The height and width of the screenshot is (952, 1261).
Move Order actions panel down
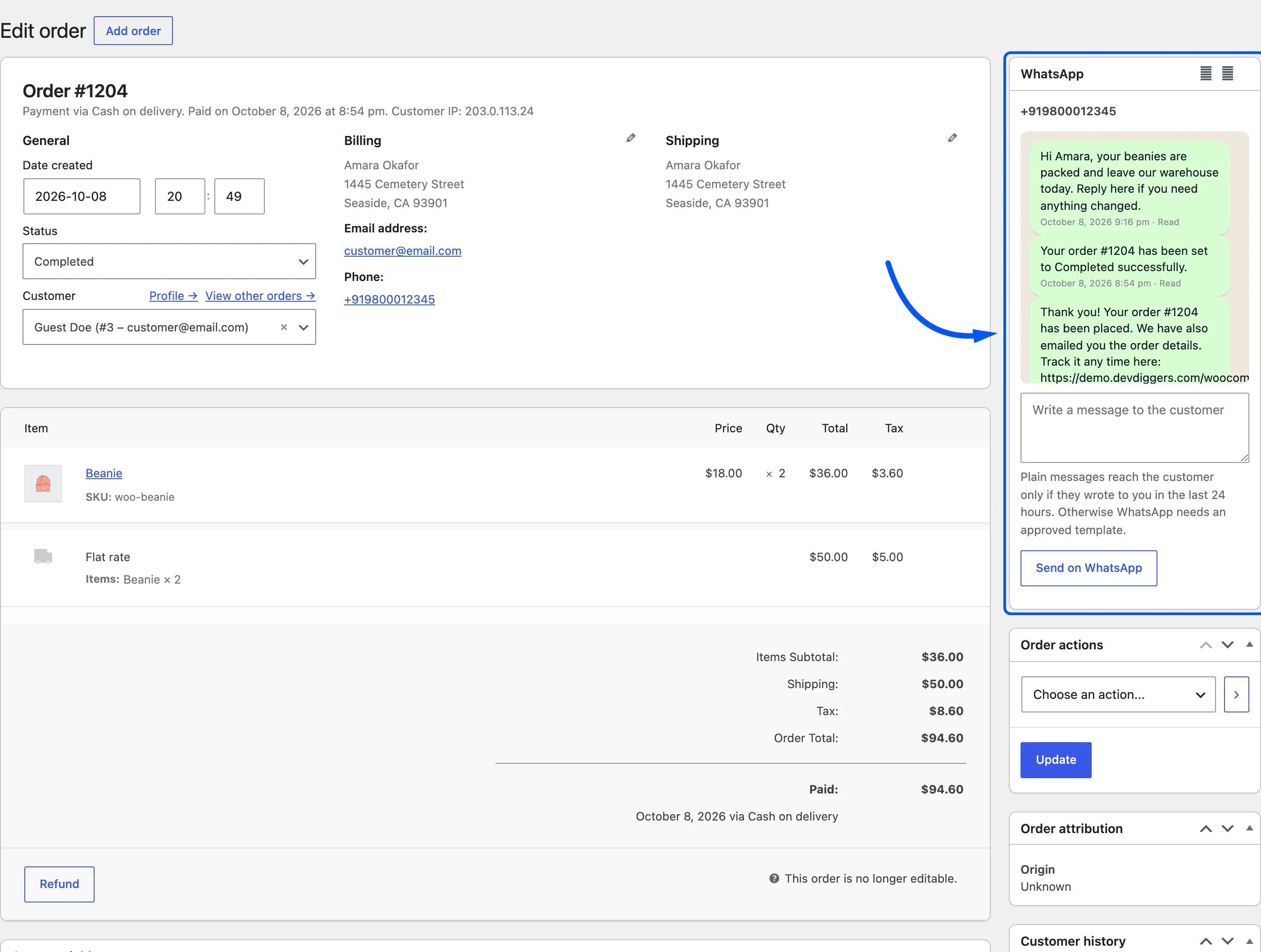1227,645
